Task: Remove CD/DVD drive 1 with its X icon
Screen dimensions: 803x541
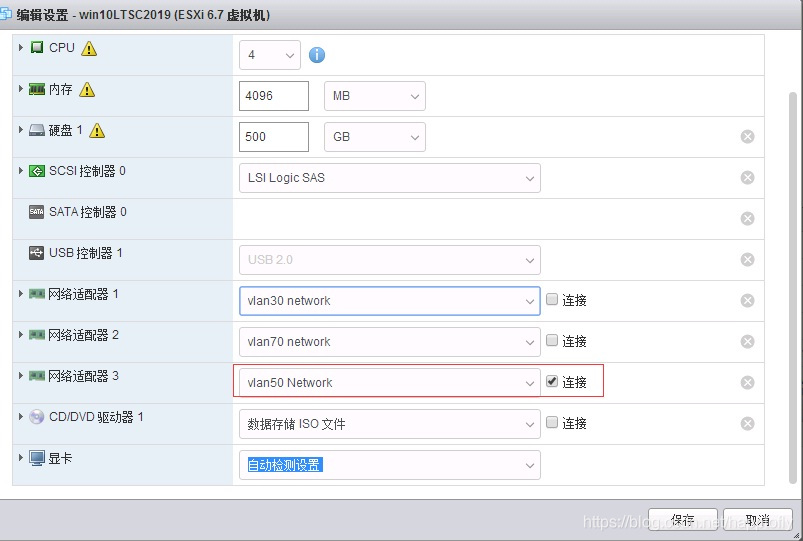Action: point(747,423)
